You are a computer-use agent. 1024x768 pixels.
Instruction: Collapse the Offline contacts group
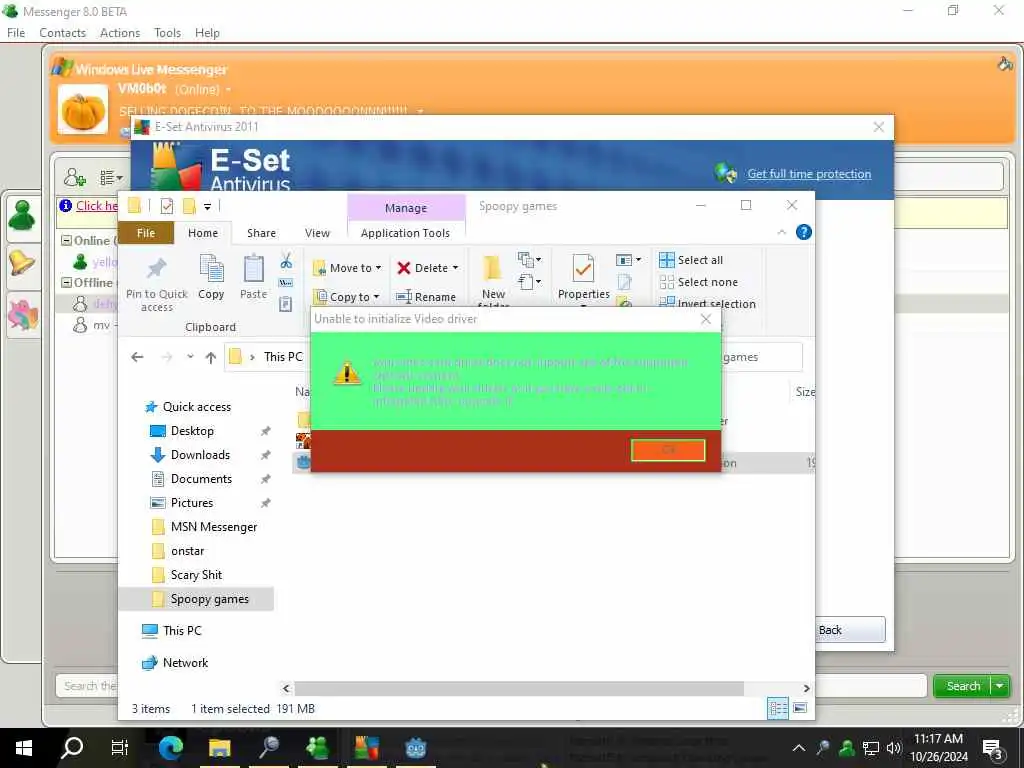(66, 282)
